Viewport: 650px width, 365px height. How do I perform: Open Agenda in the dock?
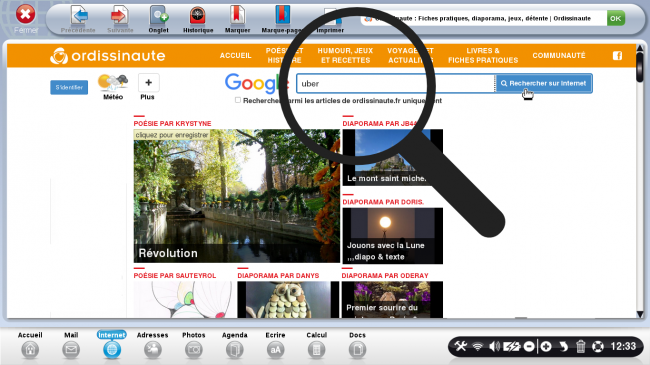(235, 345)
